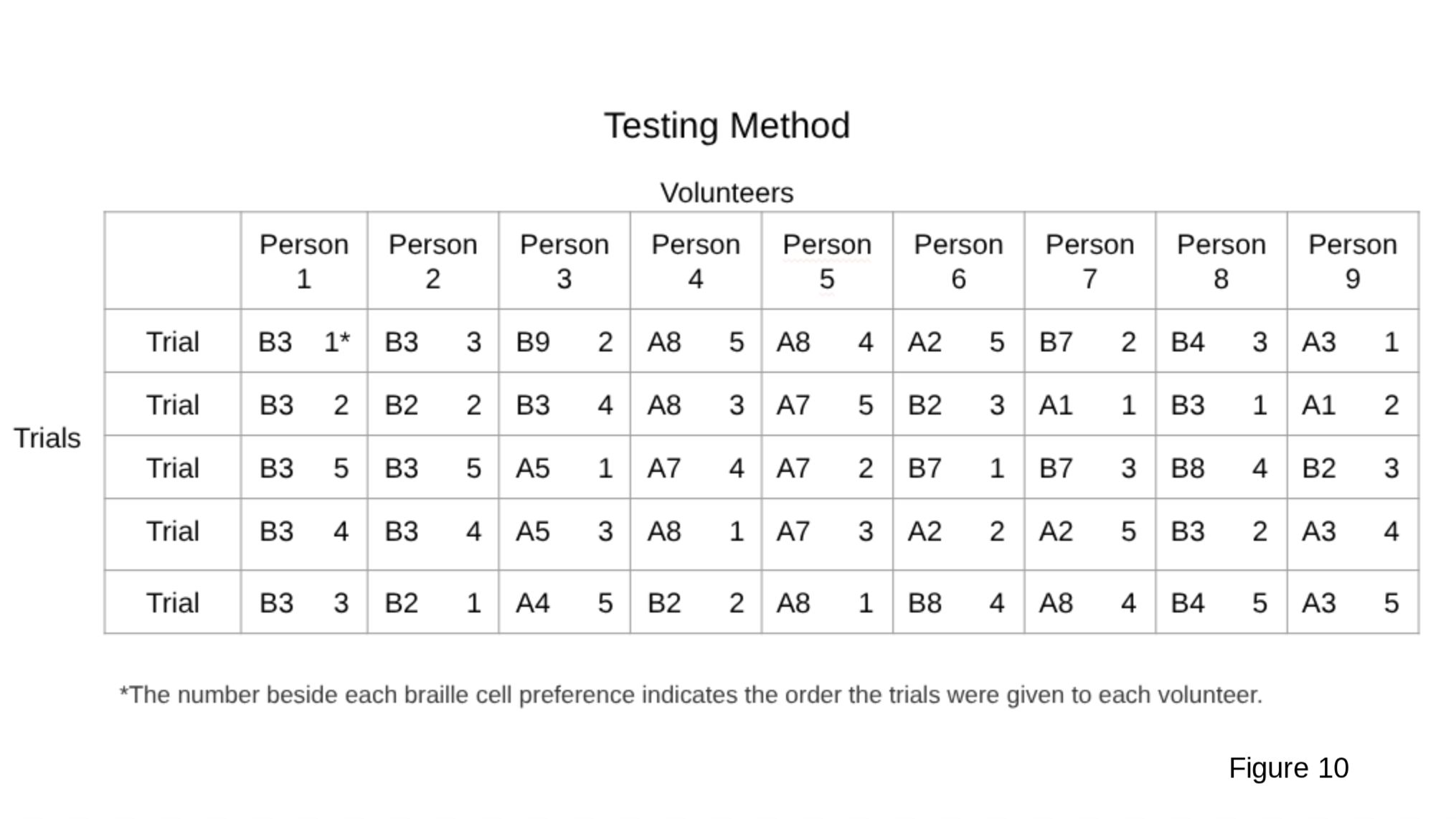
Task: Select the Person 7 column header
Action: [x=1089, y=261]
